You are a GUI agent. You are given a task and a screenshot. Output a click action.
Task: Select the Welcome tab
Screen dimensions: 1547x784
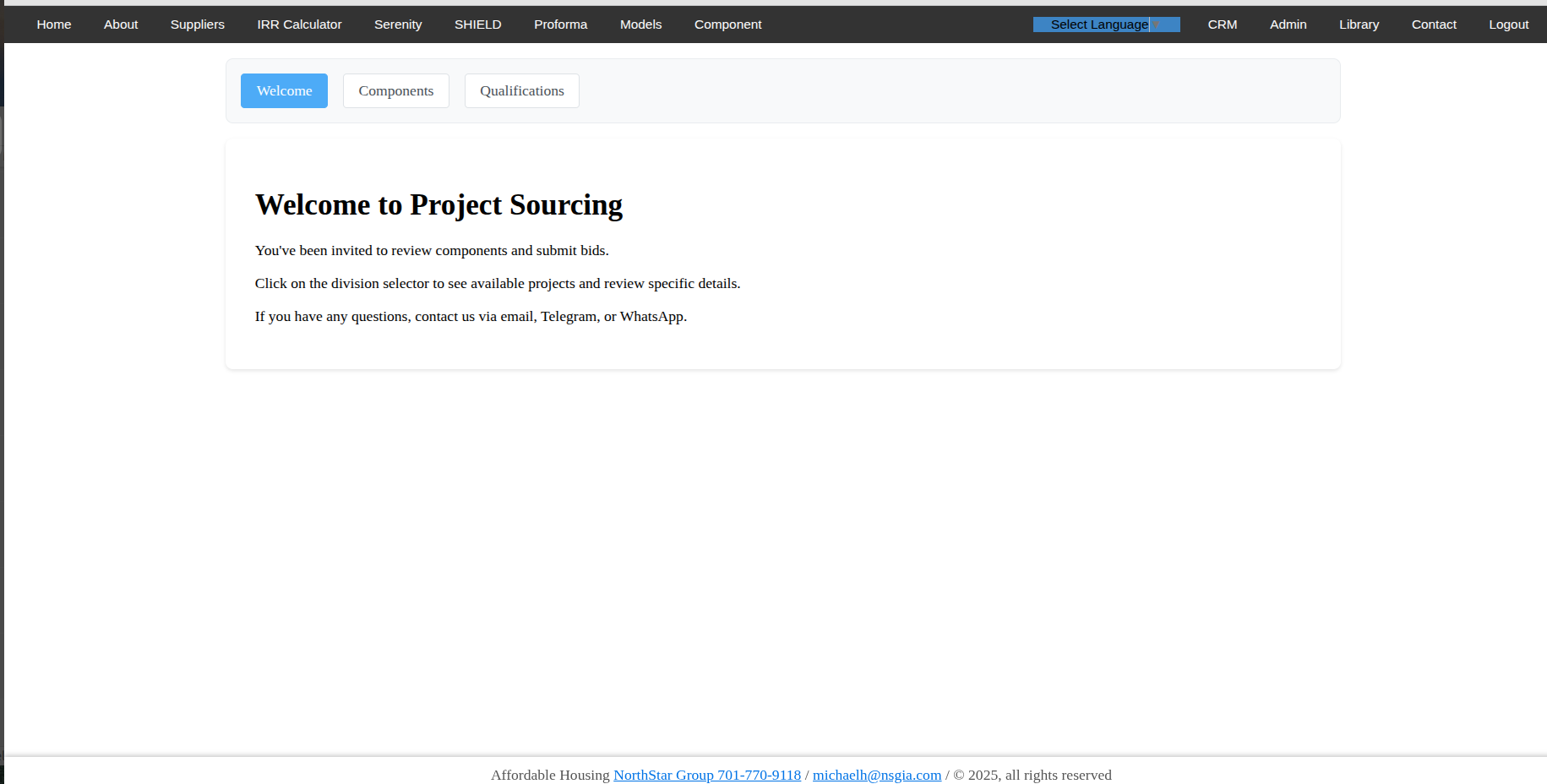pyautogui.click(x=284, y=90)
